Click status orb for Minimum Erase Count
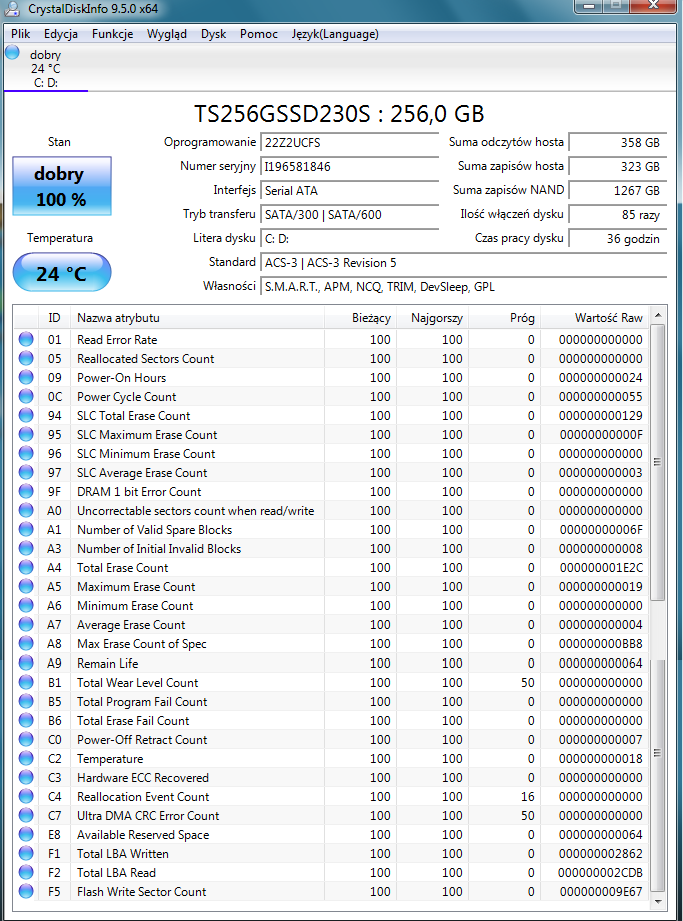The image size is (683, 921). coord(26,605)
